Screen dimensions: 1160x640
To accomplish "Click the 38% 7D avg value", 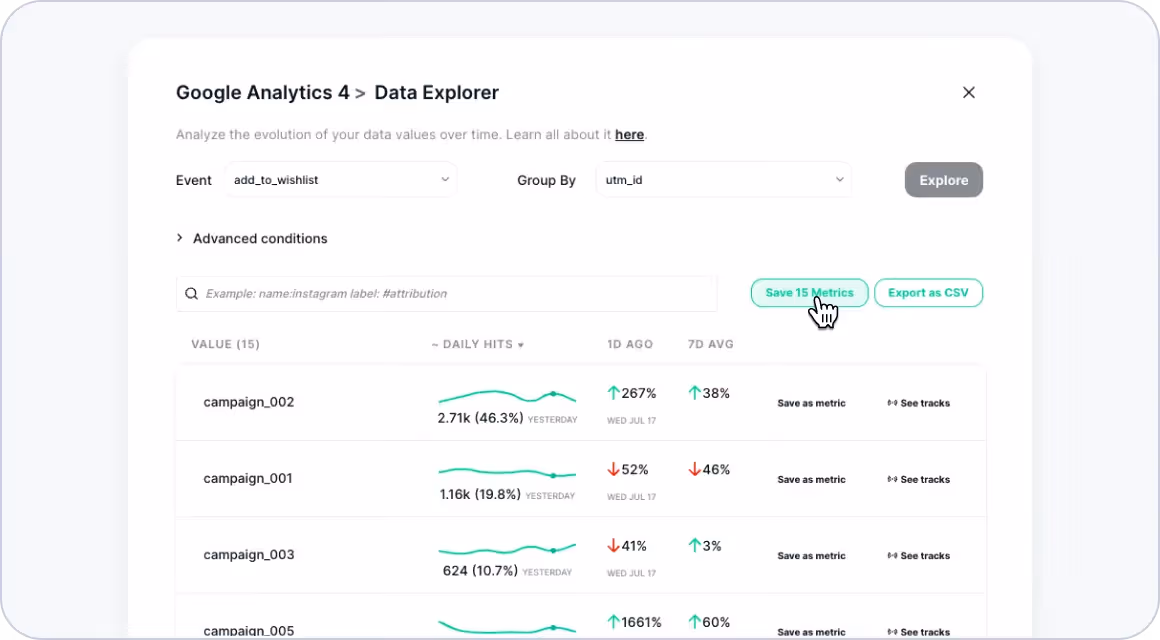I will 709,393.
